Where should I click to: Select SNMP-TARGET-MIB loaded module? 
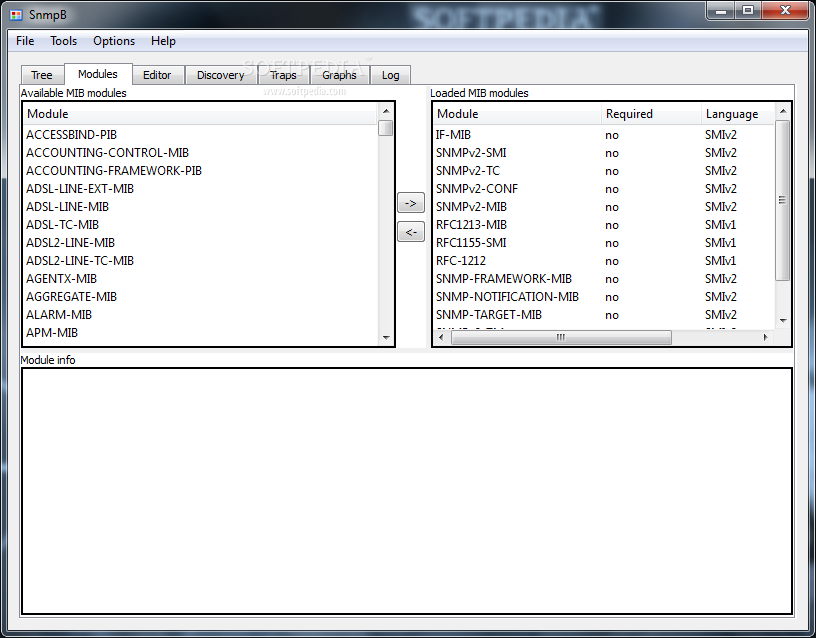click(489, 315)
